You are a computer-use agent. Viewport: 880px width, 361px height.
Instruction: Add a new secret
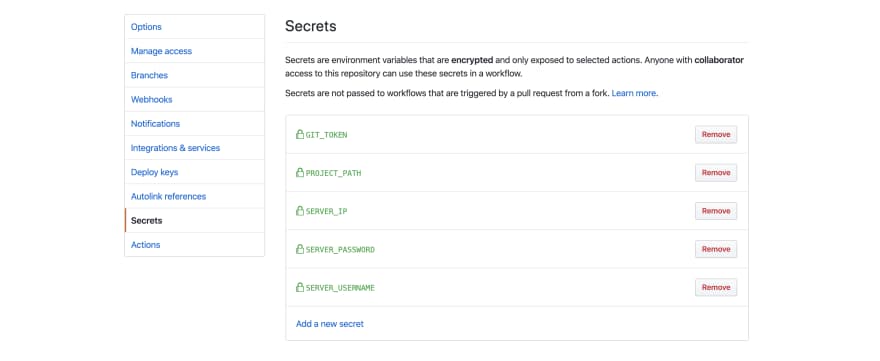(329, 324)
